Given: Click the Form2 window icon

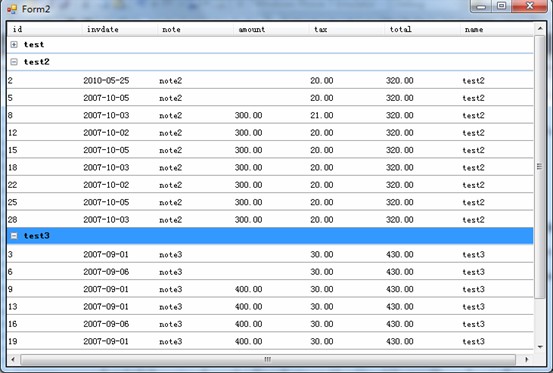Looking at the screenshot, I should pos(12,9).
